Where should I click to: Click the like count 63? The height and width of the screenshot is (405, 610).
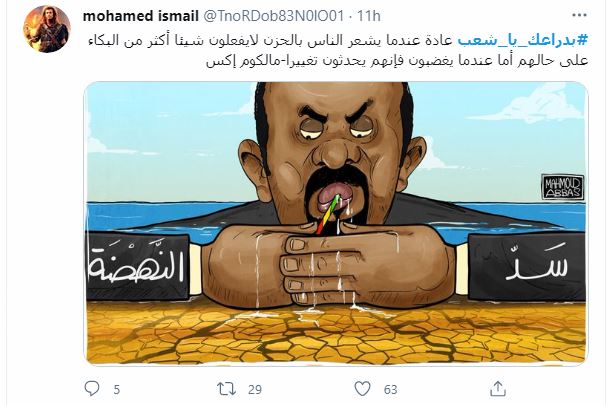pyautogui.click(x=390, y=389)
